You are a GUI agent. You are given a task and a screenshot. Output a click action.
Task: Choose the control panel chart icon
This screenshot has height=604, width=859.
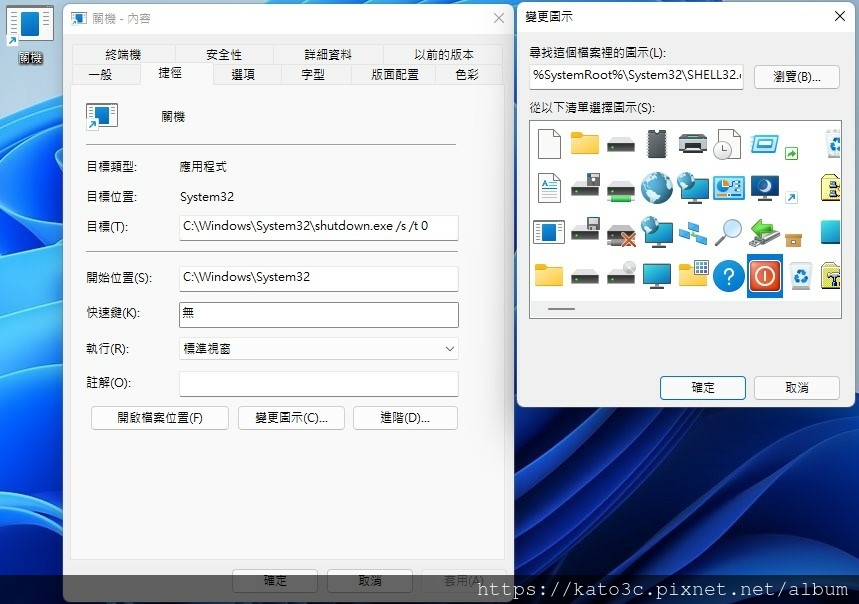tap(729, 188)
